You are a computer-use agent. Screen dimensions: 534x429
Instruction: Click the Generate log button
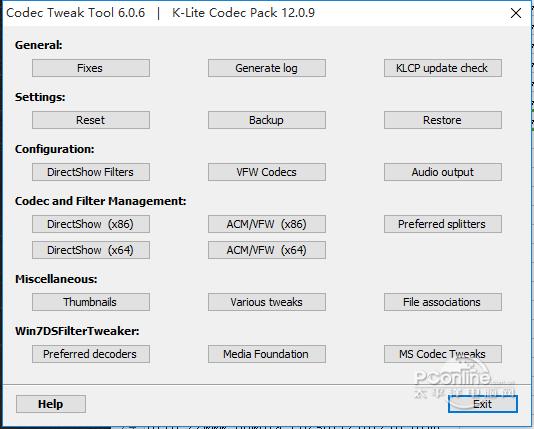pos(267,68)
